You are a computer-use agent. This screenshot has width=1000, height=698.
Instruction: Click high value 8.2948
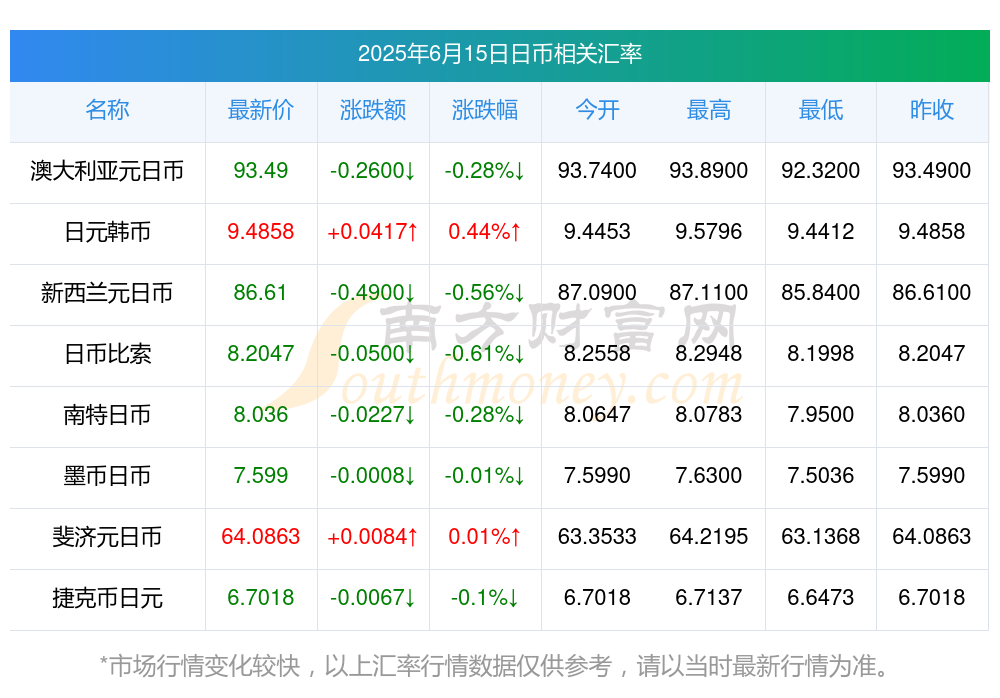click(709, 353)
